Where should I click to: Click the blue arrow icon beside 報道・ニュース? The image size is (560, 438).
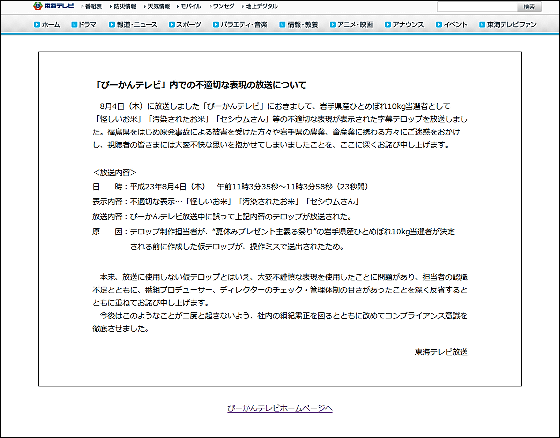point(112,25)
